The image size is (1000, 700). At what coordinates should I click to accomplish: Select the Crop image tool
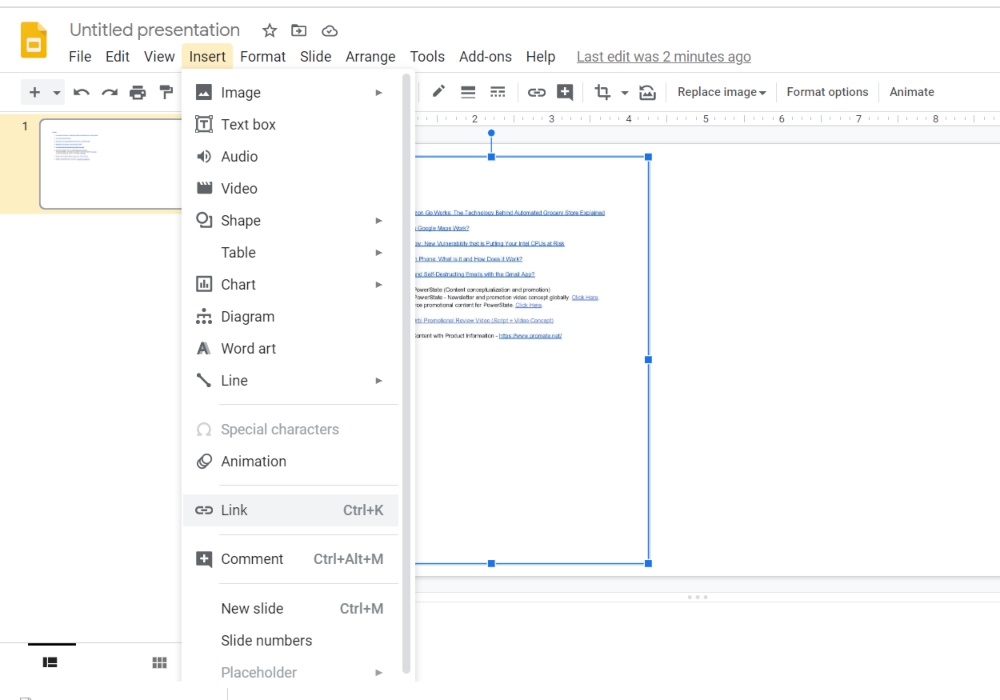coord(603,91)
